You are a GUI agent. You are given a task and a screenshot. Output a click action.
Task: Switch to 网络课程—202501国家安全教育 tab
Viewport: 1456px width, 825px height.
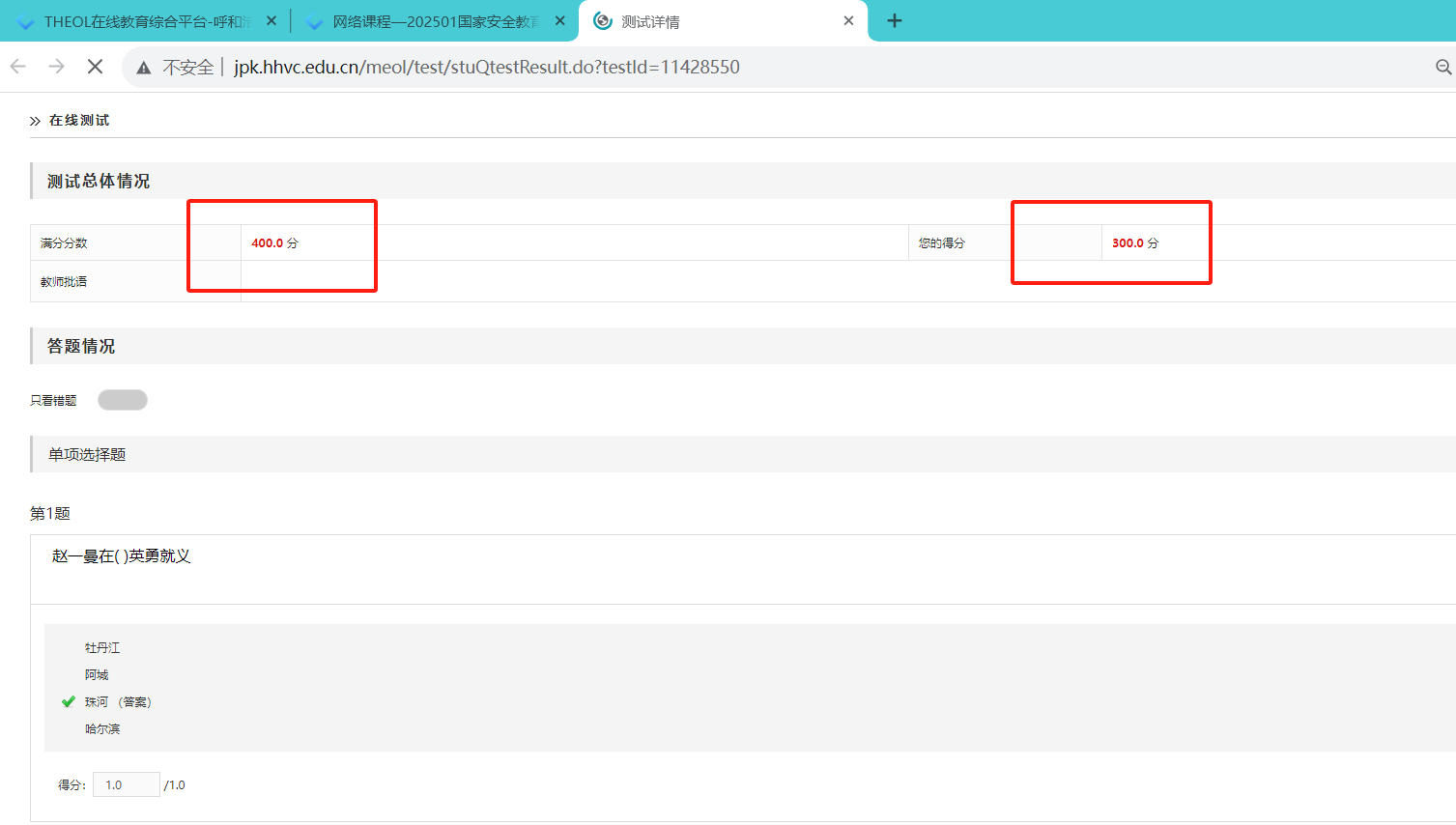click(x=435, y=21)
